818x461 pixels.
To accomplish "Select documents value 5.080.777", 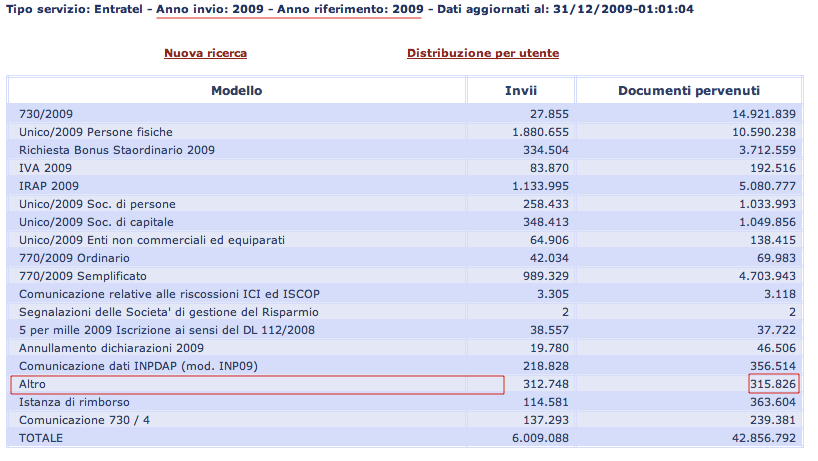I will (767, 186).
